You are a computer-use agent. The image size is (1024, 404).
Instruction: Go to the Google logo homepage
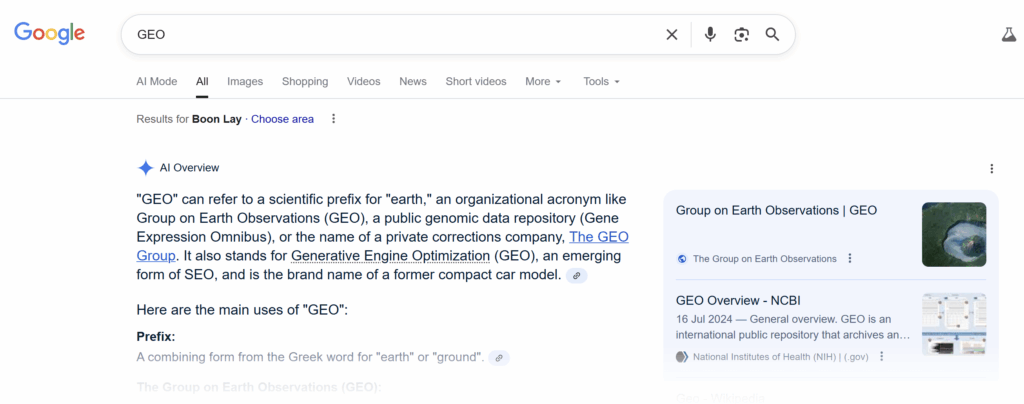point(50,33)
